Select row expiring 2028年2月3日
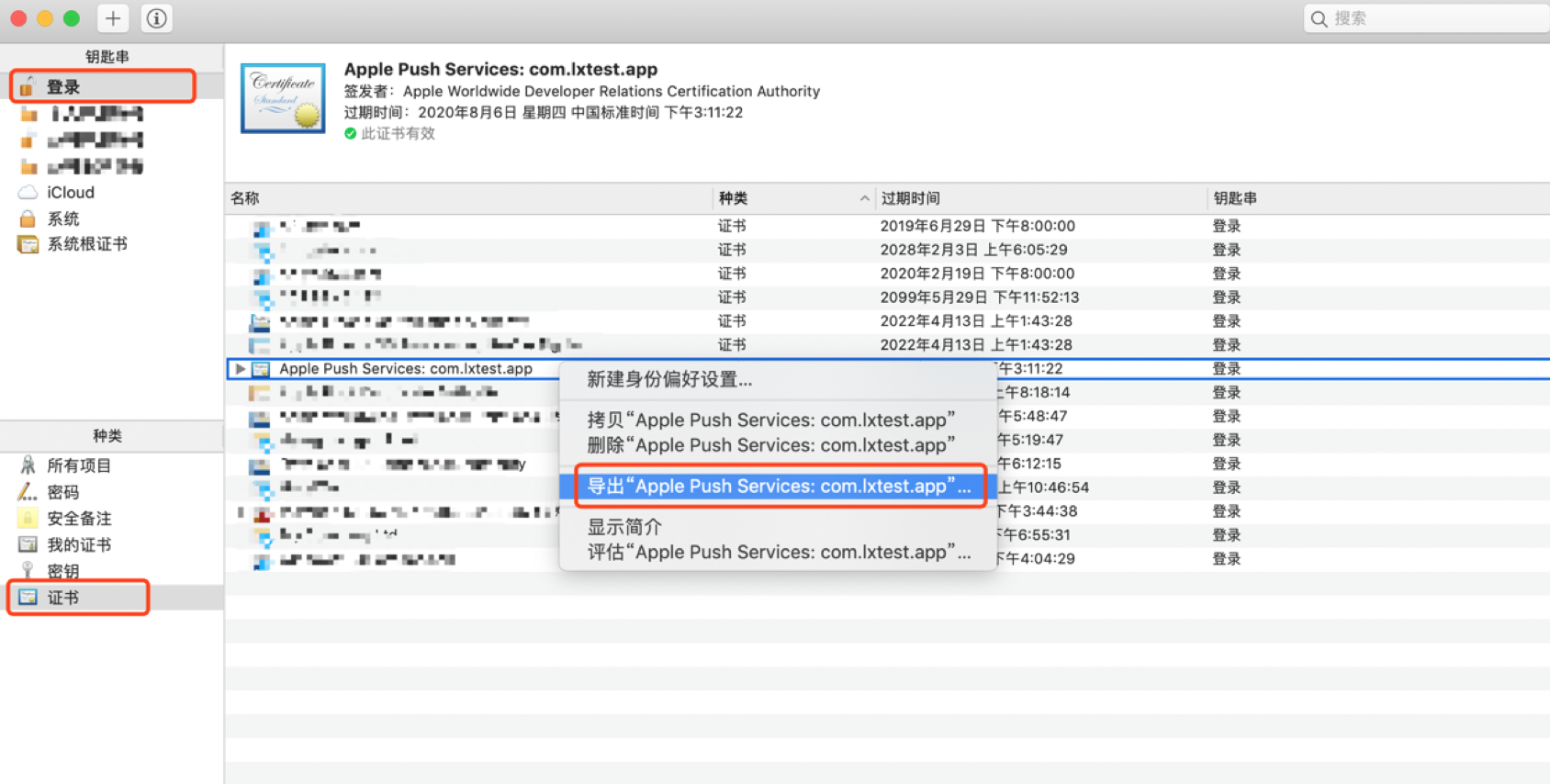The image size is (1550, 784). coord(887,250)
